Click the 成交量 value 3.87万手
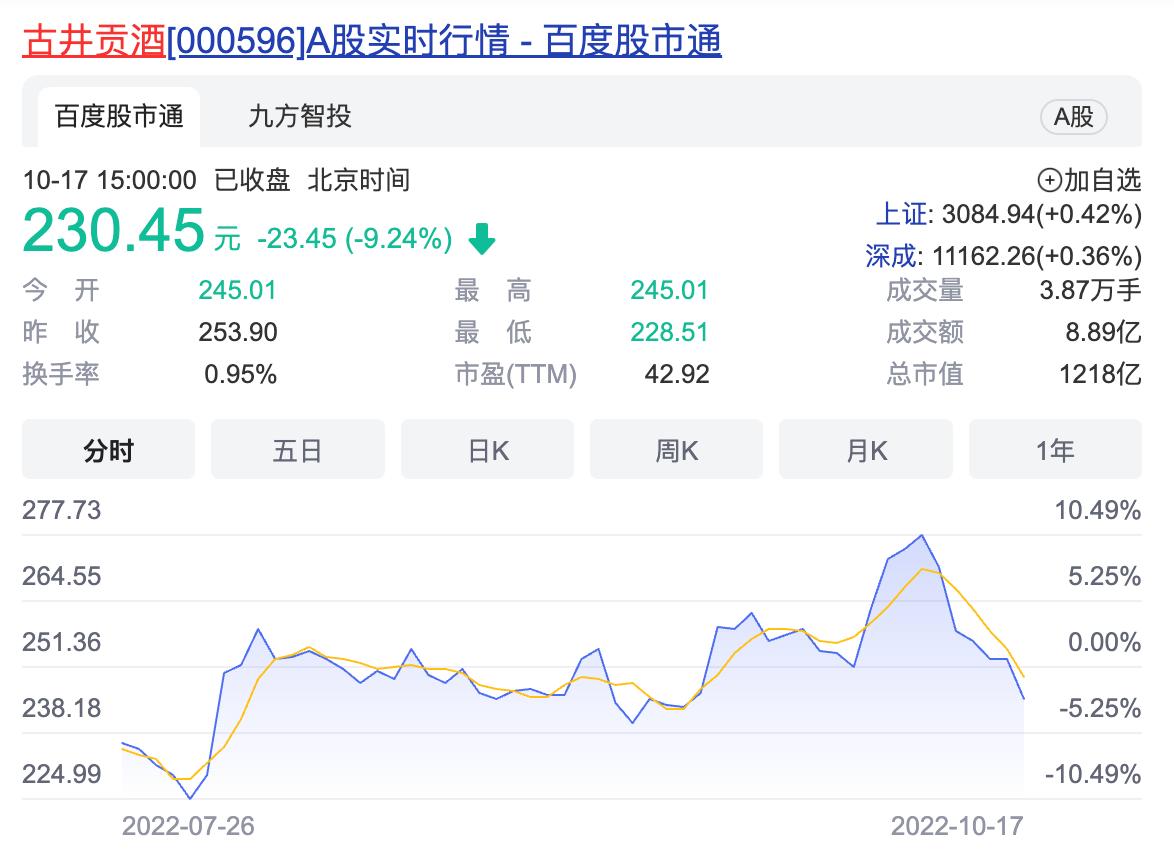Viewport: 1174px width, 850px height. 1090,290
